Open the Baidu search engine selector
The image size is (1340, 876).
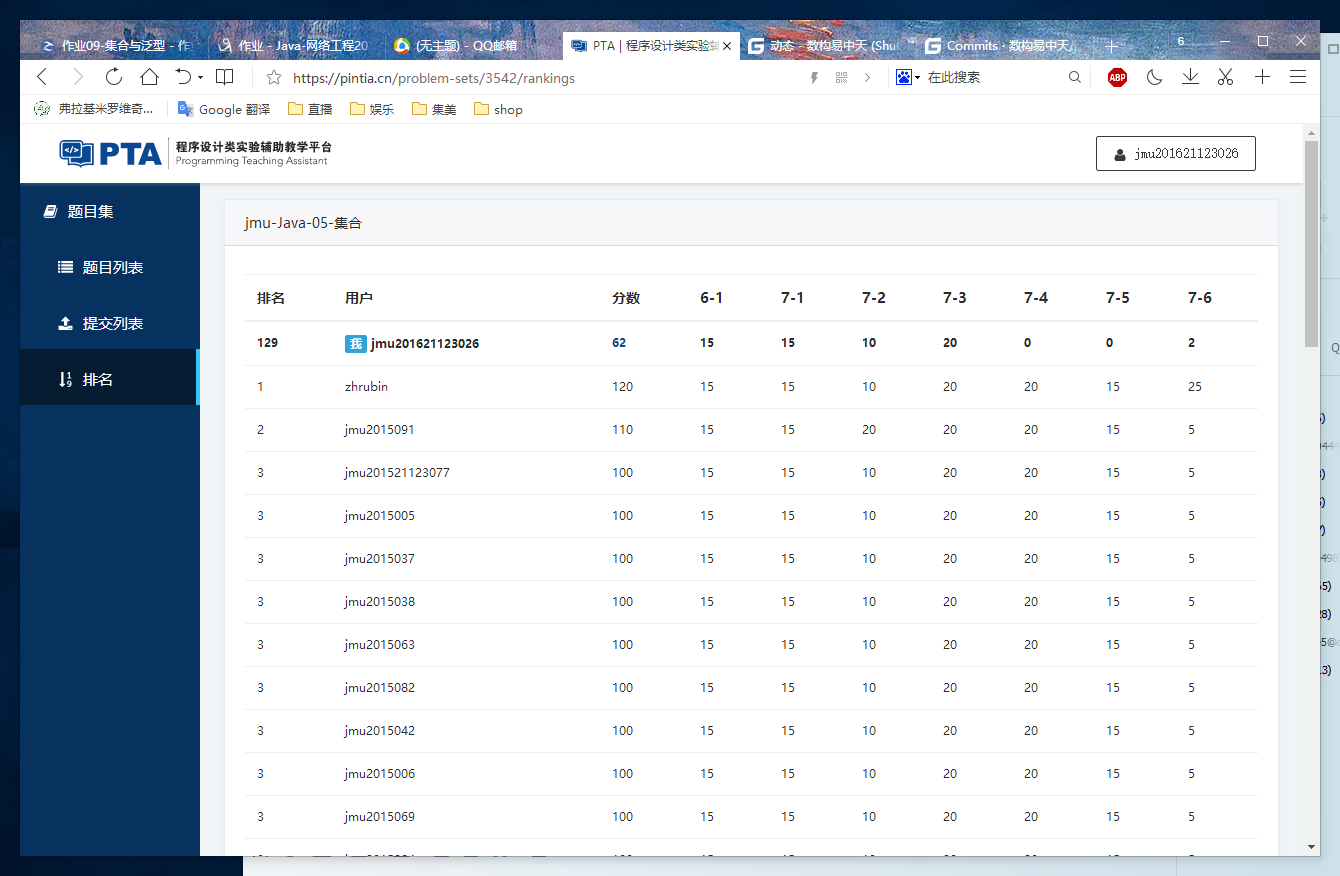pyautogui.click(x=907, y=77)
